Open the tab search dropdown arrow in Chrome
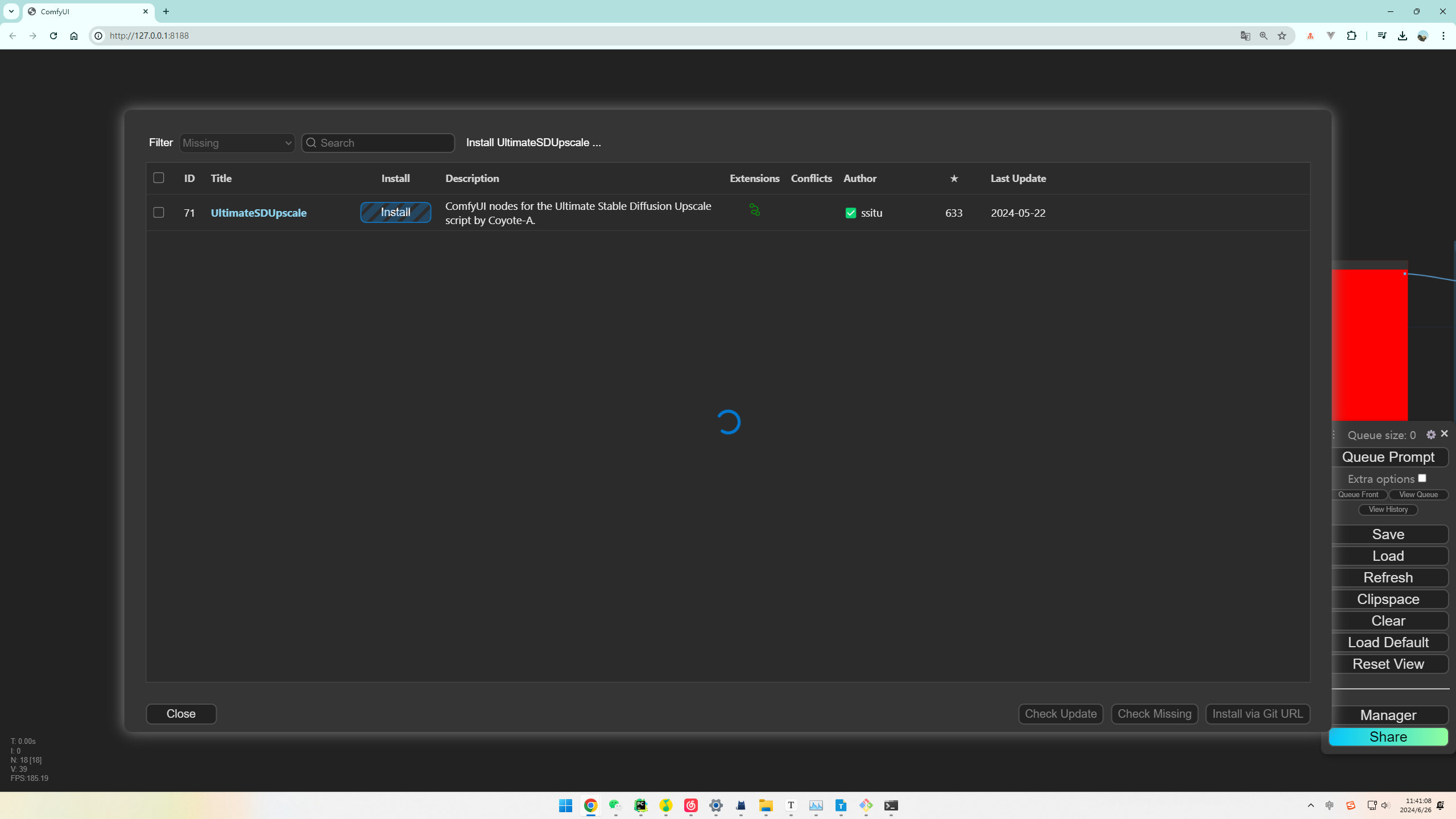This screenshot has width=1456, height=819. [11, 11]
